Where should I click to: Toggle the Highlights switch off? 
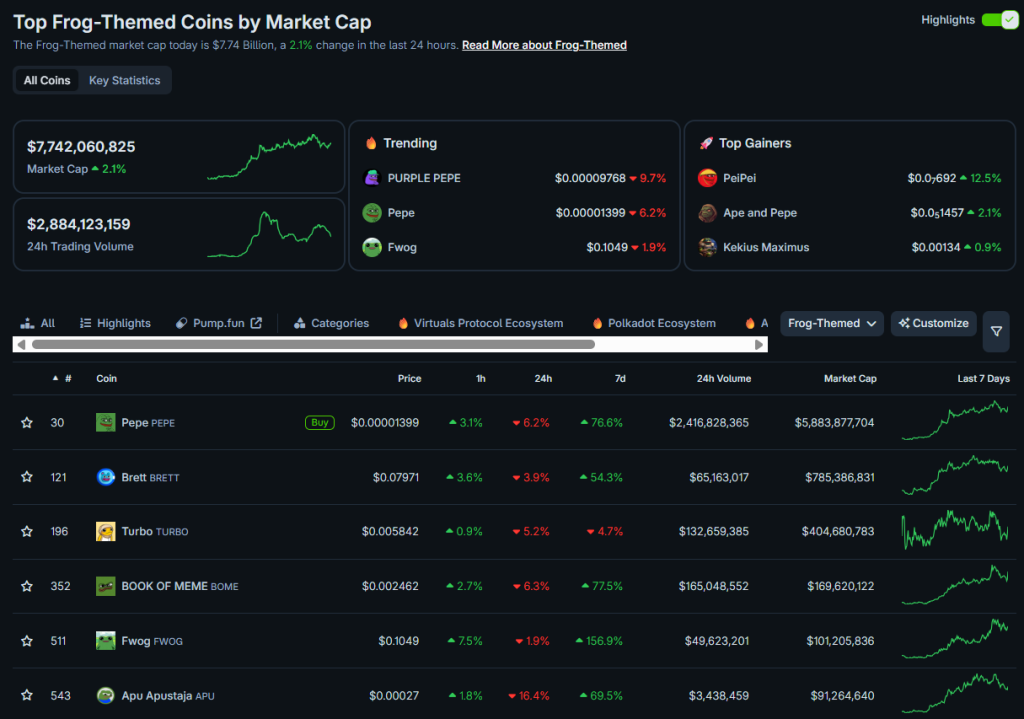click(999, 20)
